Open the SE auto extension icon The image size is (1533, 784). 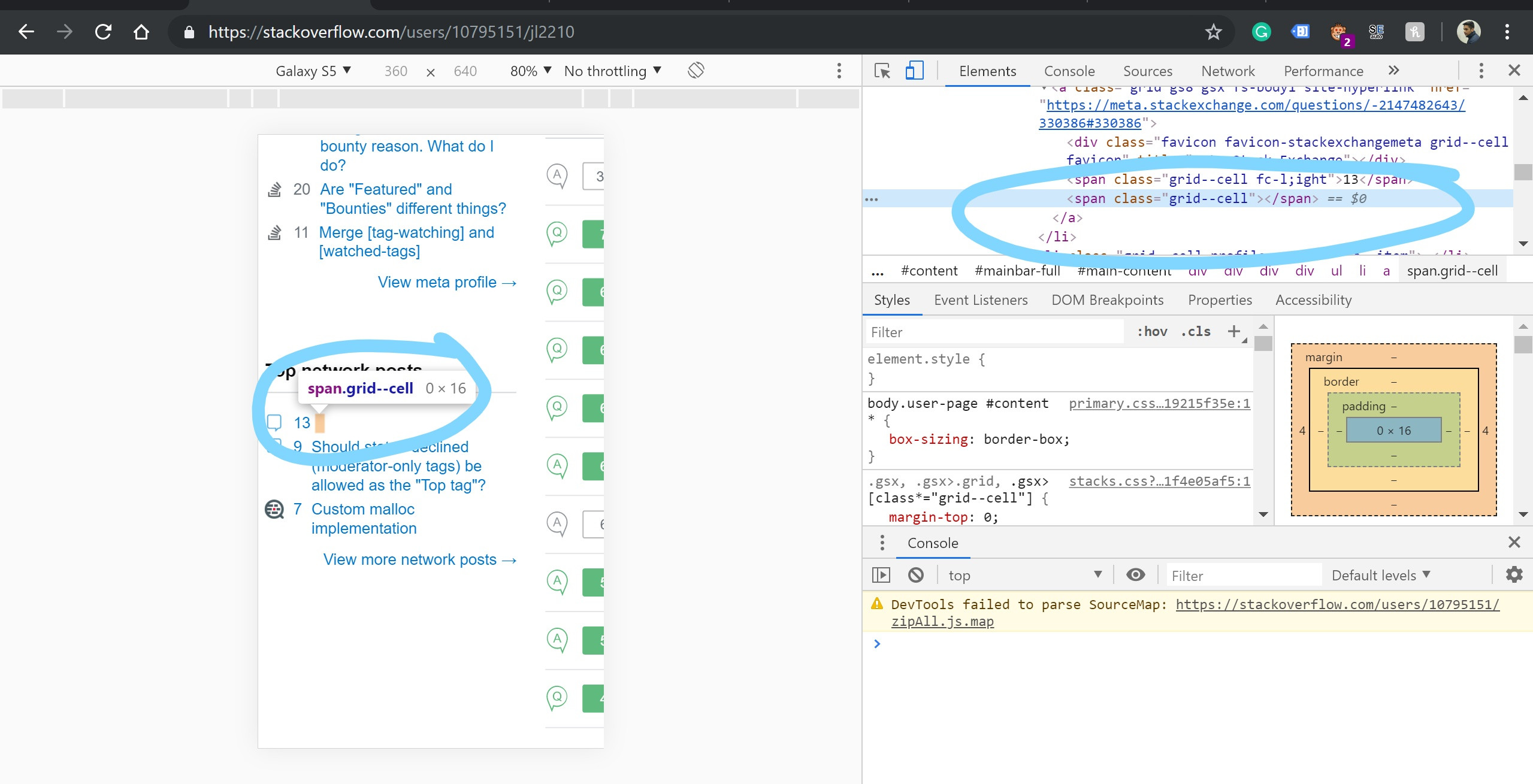click(1376, 32)
